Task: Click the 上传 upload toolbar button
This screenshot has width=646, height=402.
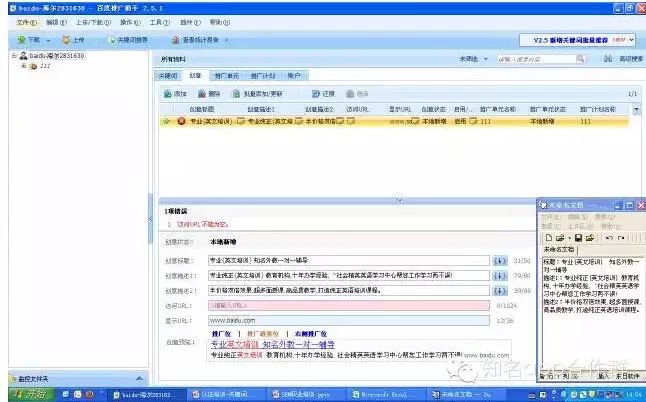Action: (x=73, y=40)
